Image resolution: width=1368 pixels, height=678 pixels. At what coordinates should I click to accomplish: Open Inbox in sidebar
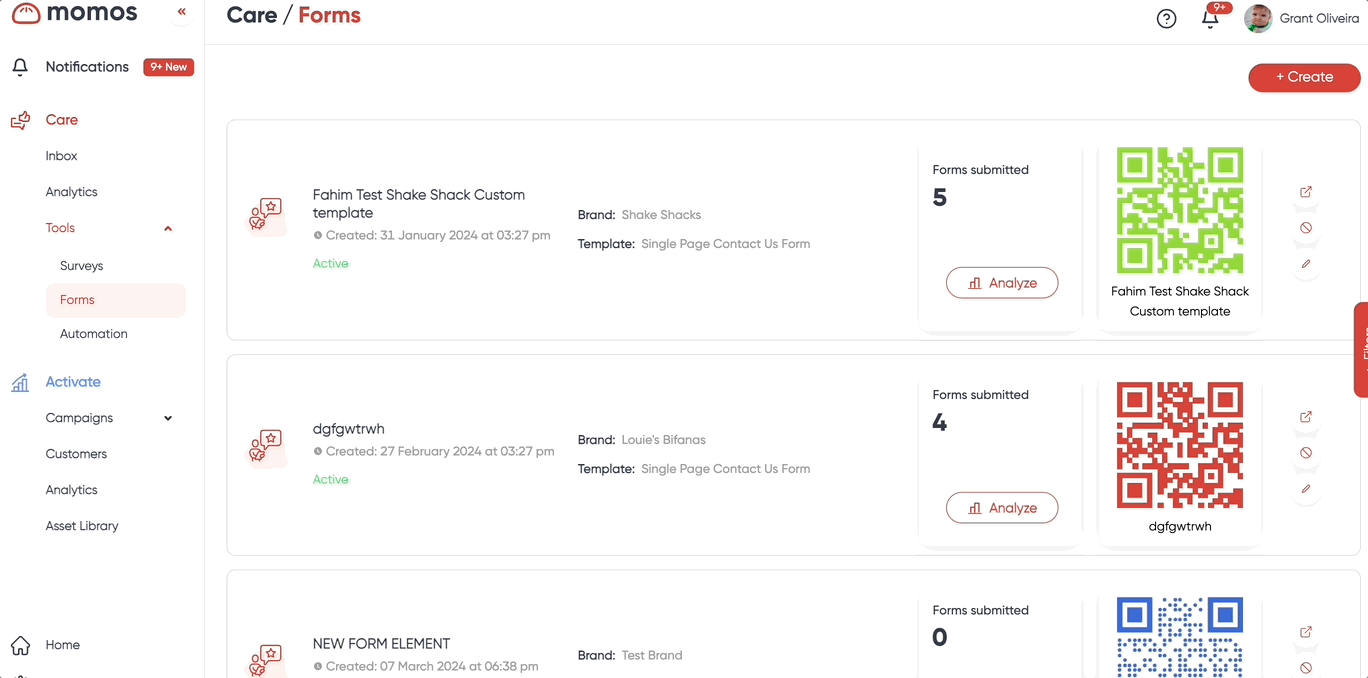[61, 156]
